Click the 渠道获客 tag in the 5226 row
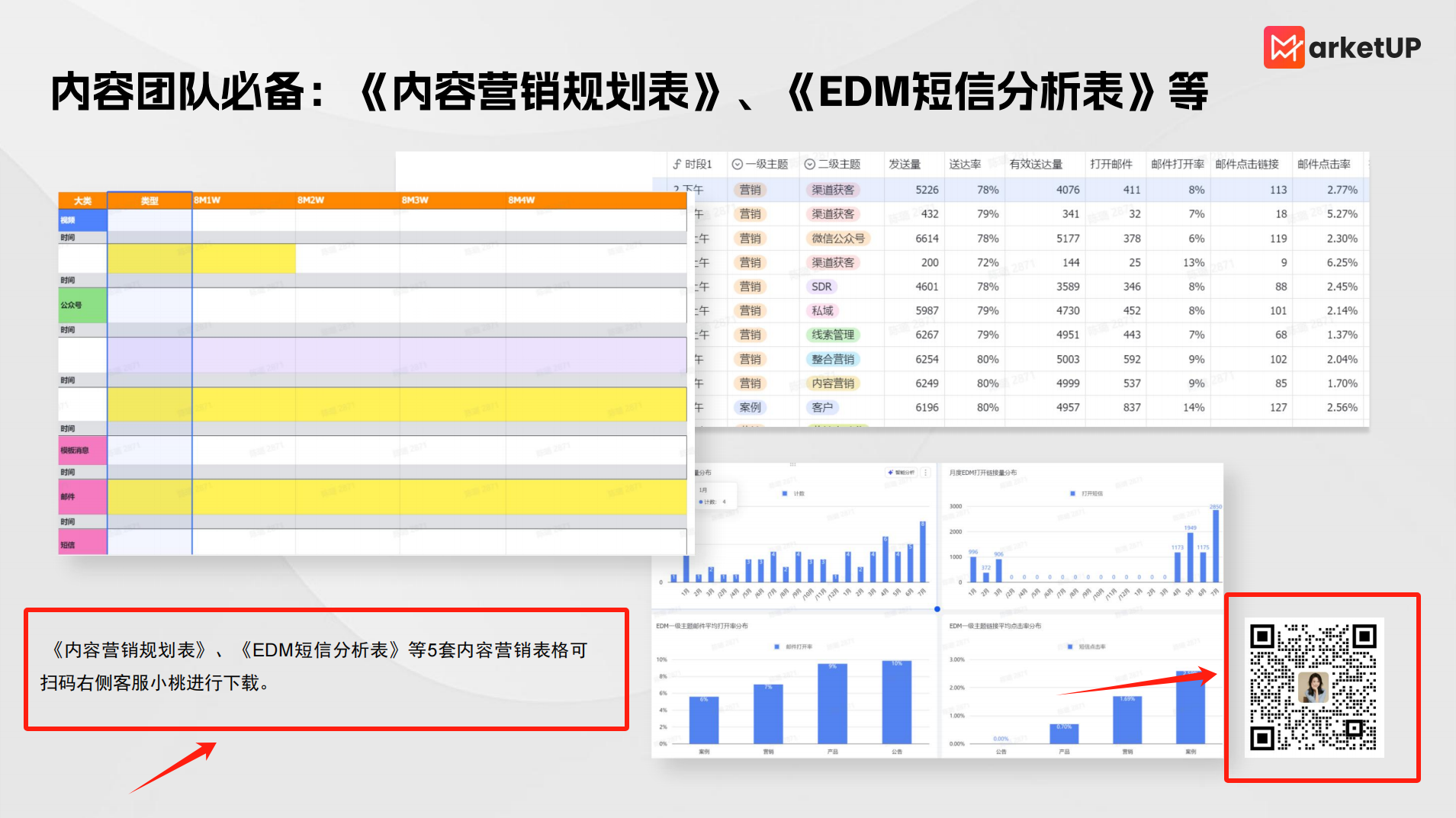 coord(833,190)
